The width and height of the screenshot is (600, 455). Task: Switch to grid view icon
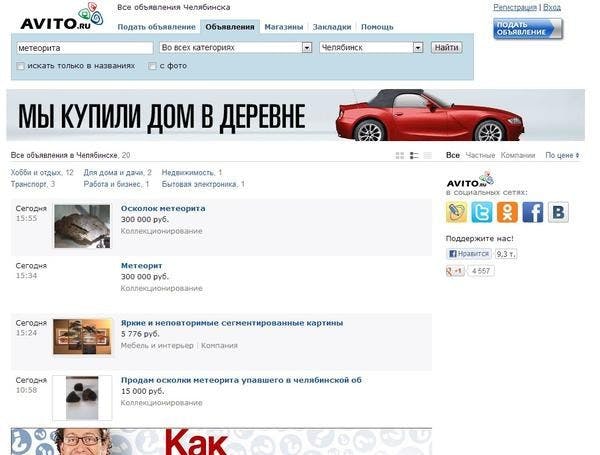pyautogui.click(x=399, y=155)
